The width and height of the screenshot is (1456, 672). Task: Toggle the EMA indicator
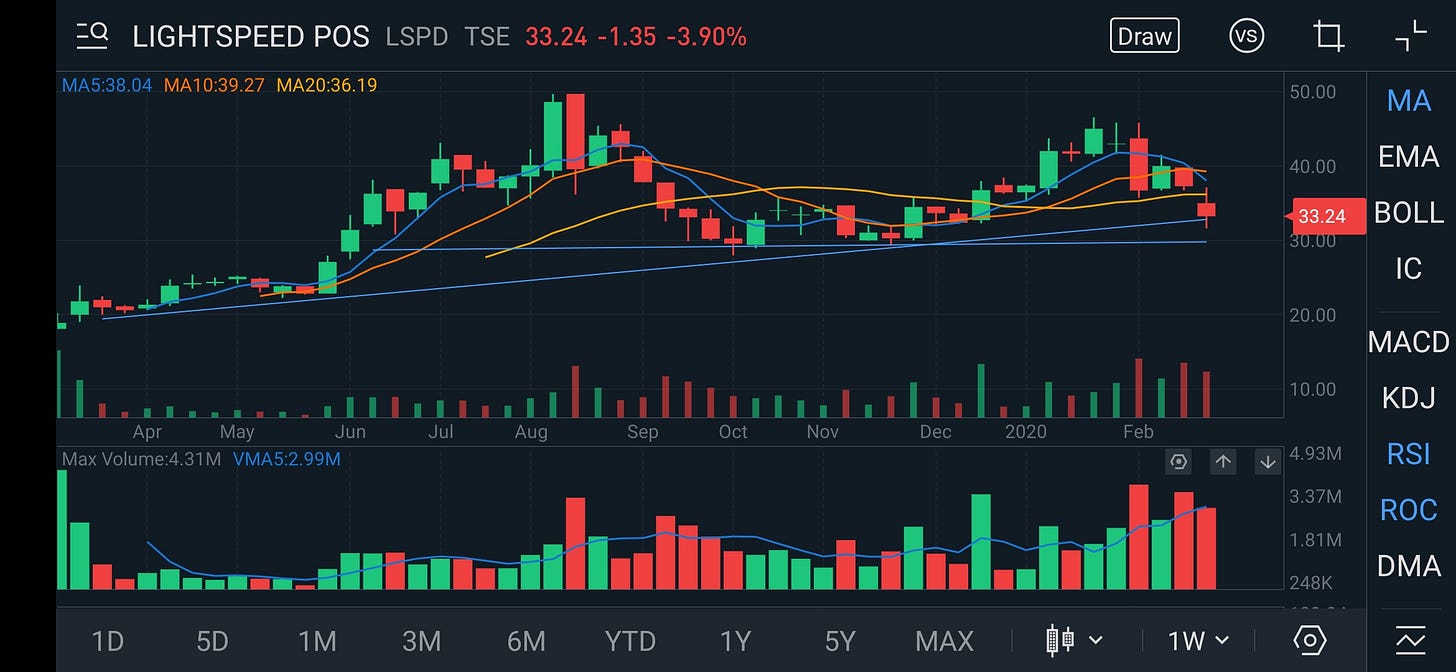(x=1409, y=156)
